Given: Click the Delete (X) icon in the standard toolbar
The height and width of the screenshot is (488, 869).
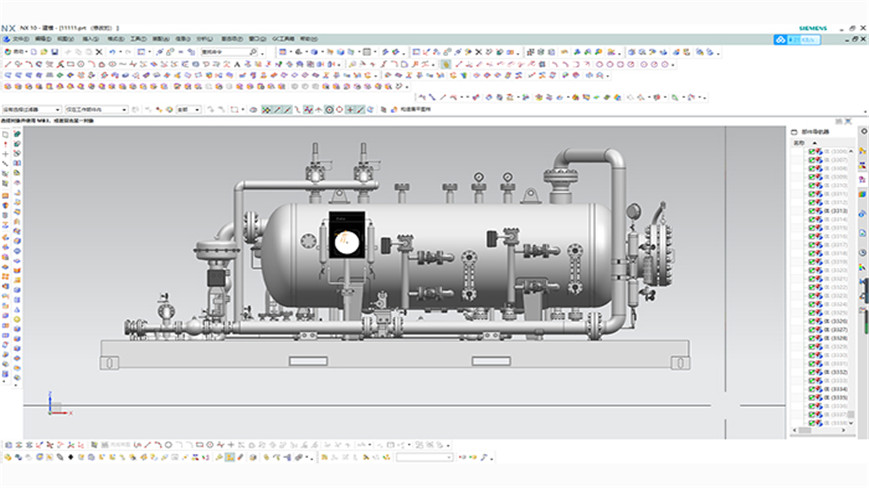Looking at the screenshot, I should pos(98,52).
